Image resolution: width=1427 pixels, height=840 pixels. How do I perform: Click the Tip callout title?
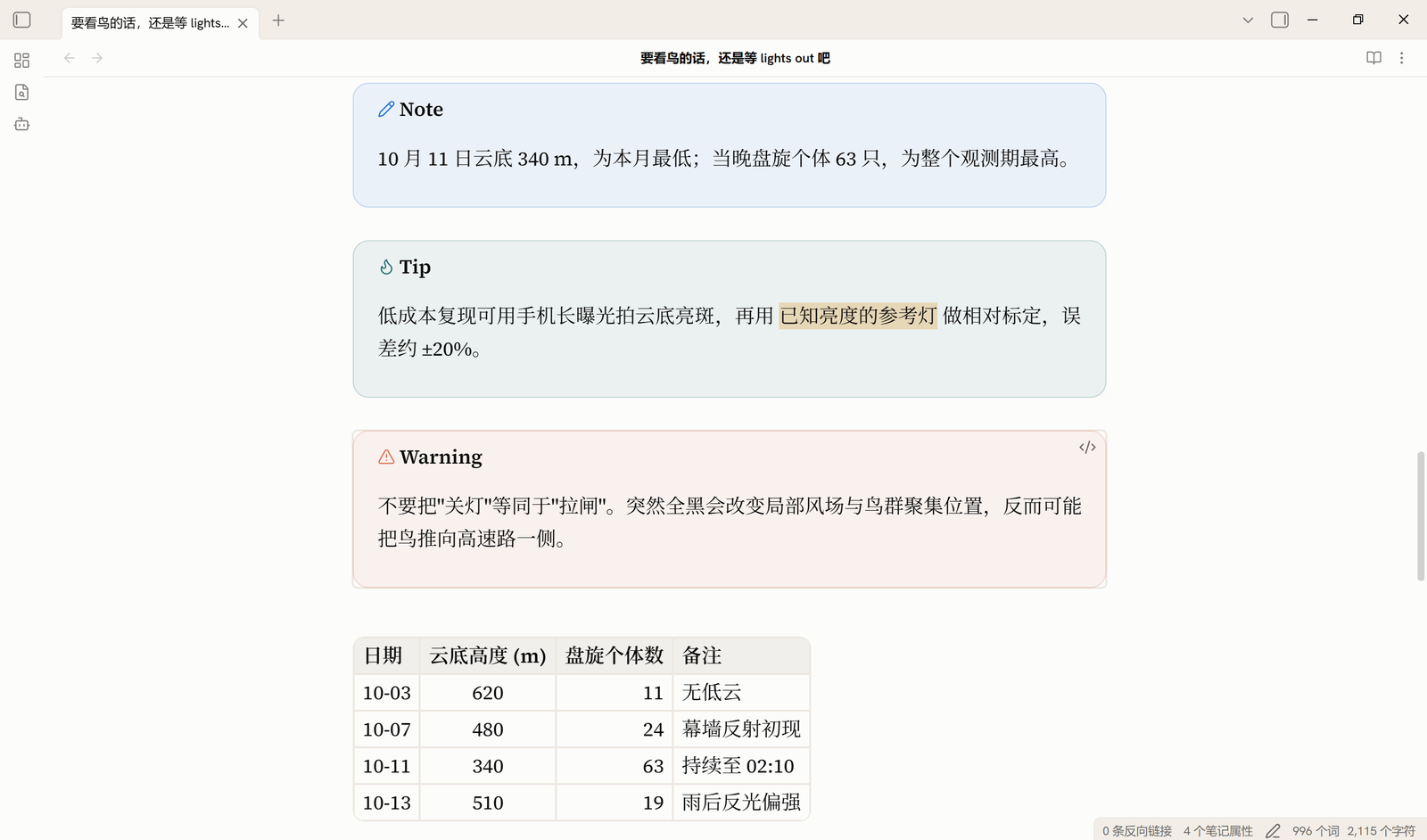415,267
